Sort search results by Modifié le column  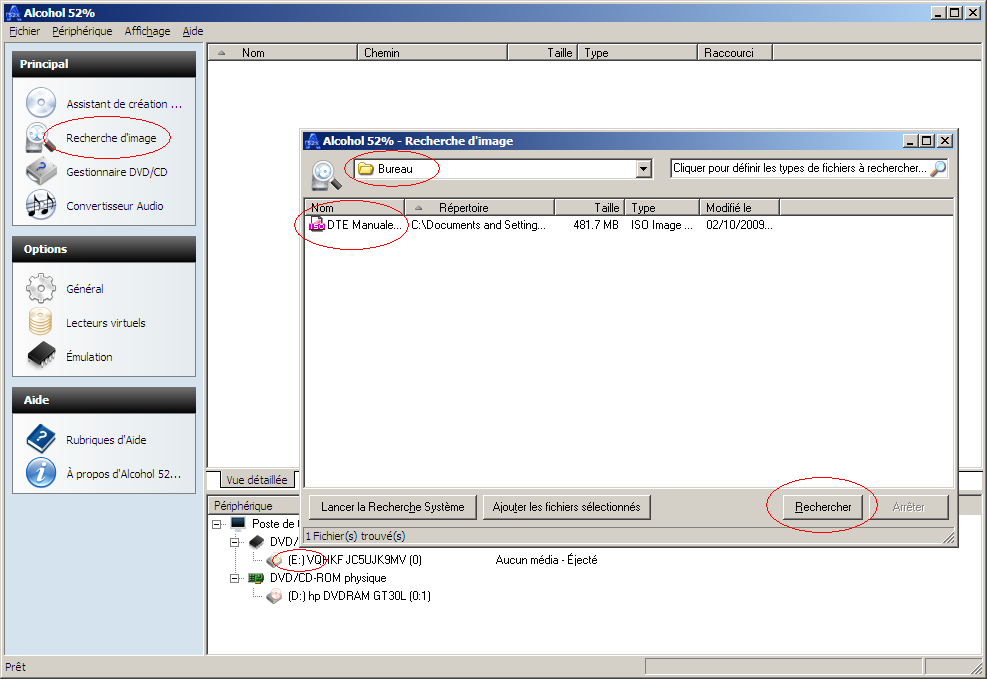tap(740, 208)
